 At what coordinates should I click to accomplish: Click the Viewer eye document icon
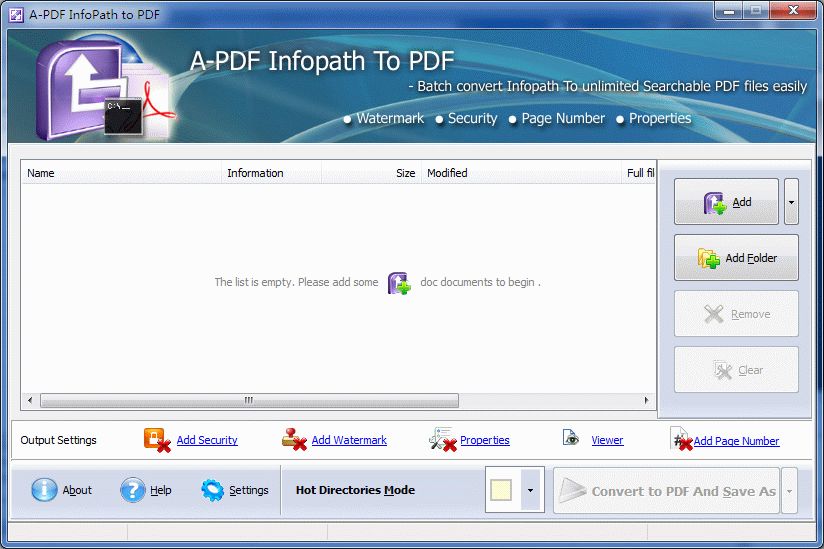tap(570, 437)
